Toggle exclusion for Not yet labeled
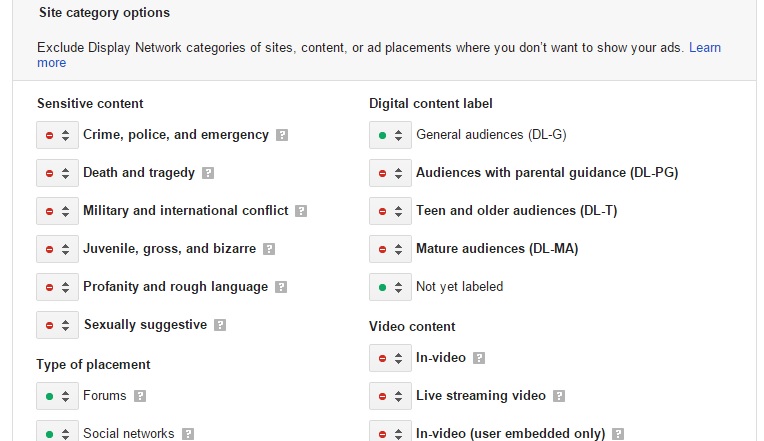764x441 pixels. coord(390,287)
